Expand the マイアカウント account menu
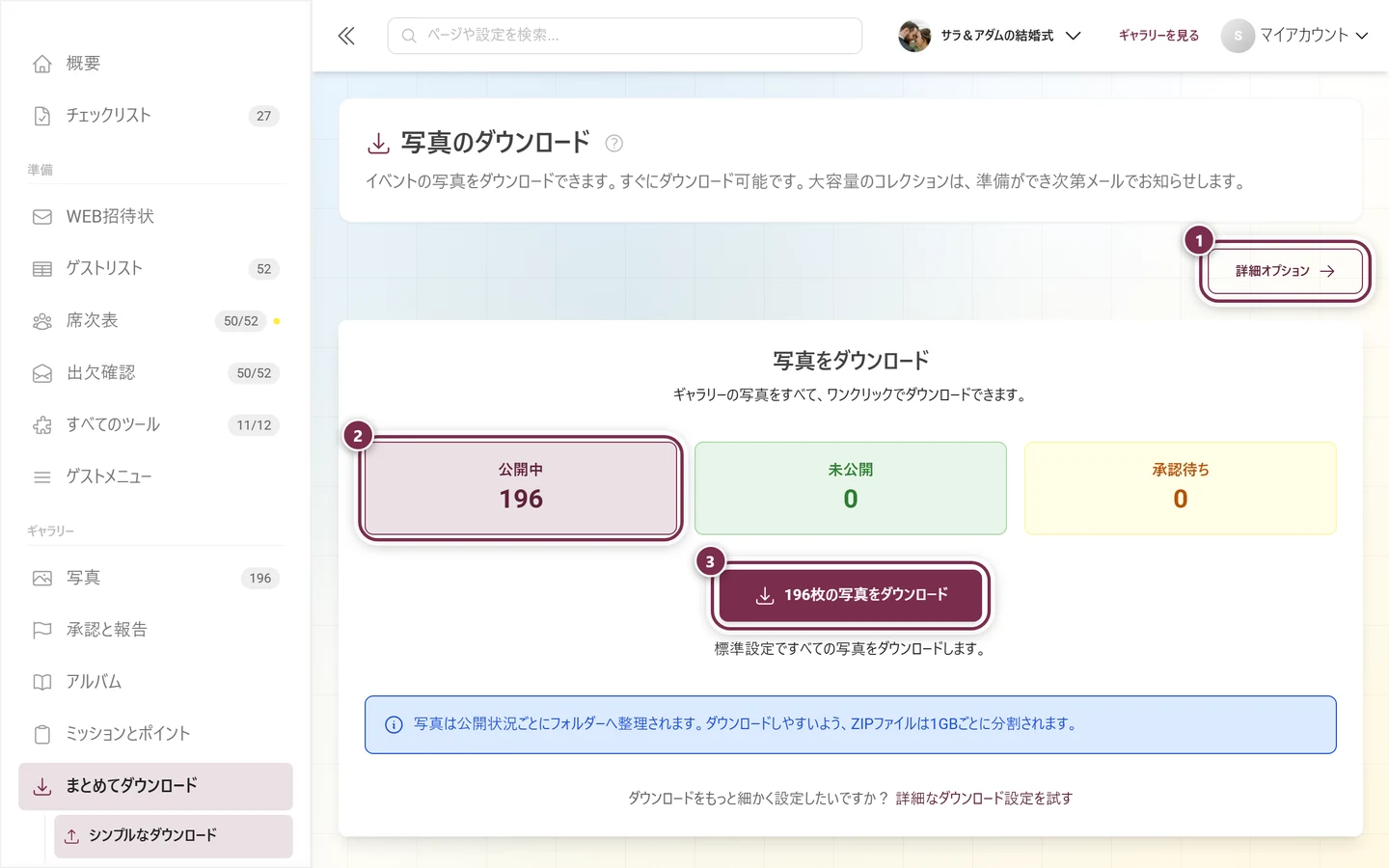The width and height of the screenshot is (1389, 868). click(1294, 36)
